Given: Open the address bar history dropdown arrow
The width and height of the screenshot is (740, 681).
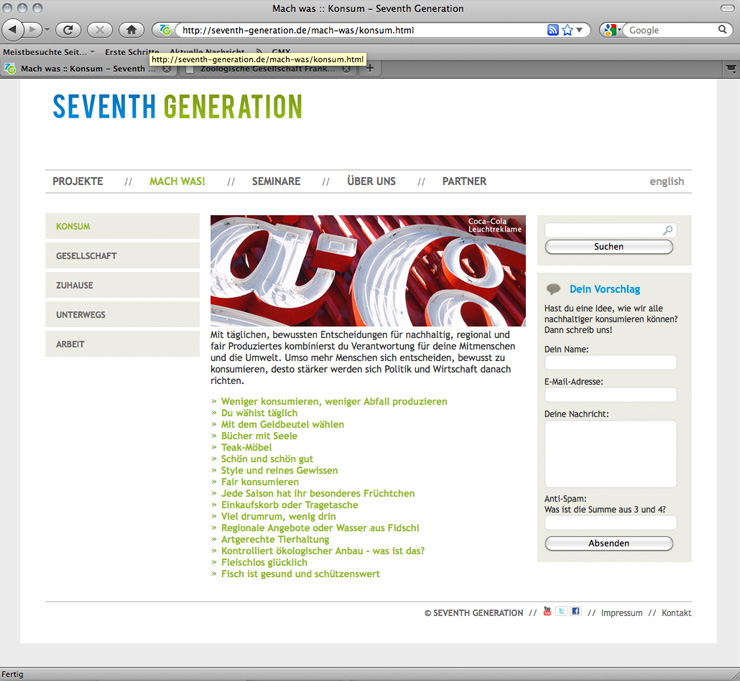Looking at the screenshot, I should click(x=581, y=30).
